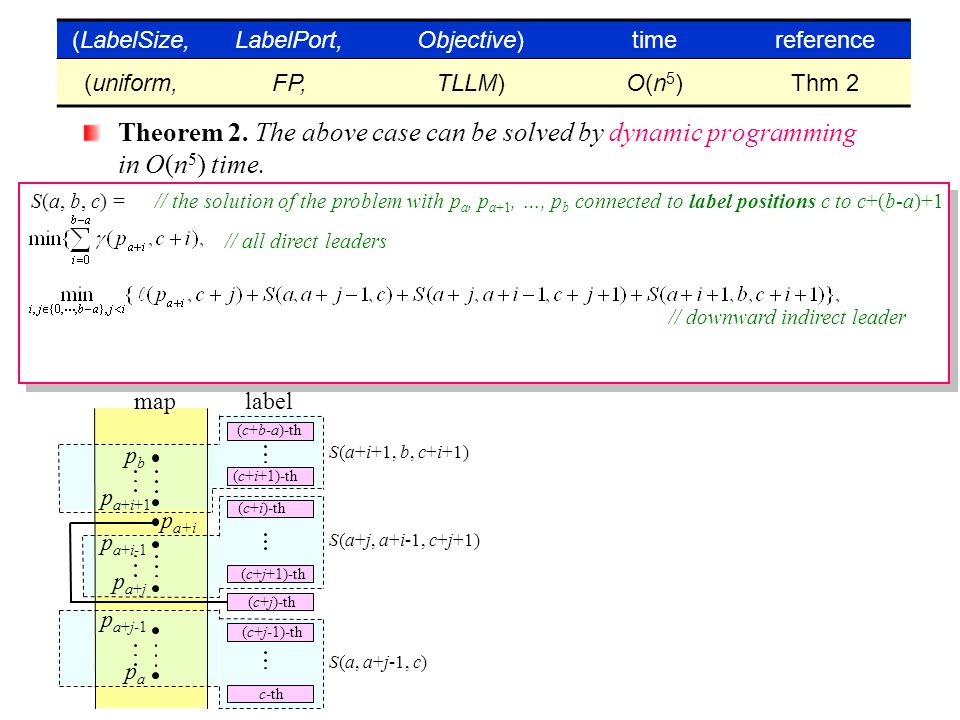The width and height of the screenshot is (960, 720).
Task: Select the "(c+j)-th" label box
Action: (270, 602)
